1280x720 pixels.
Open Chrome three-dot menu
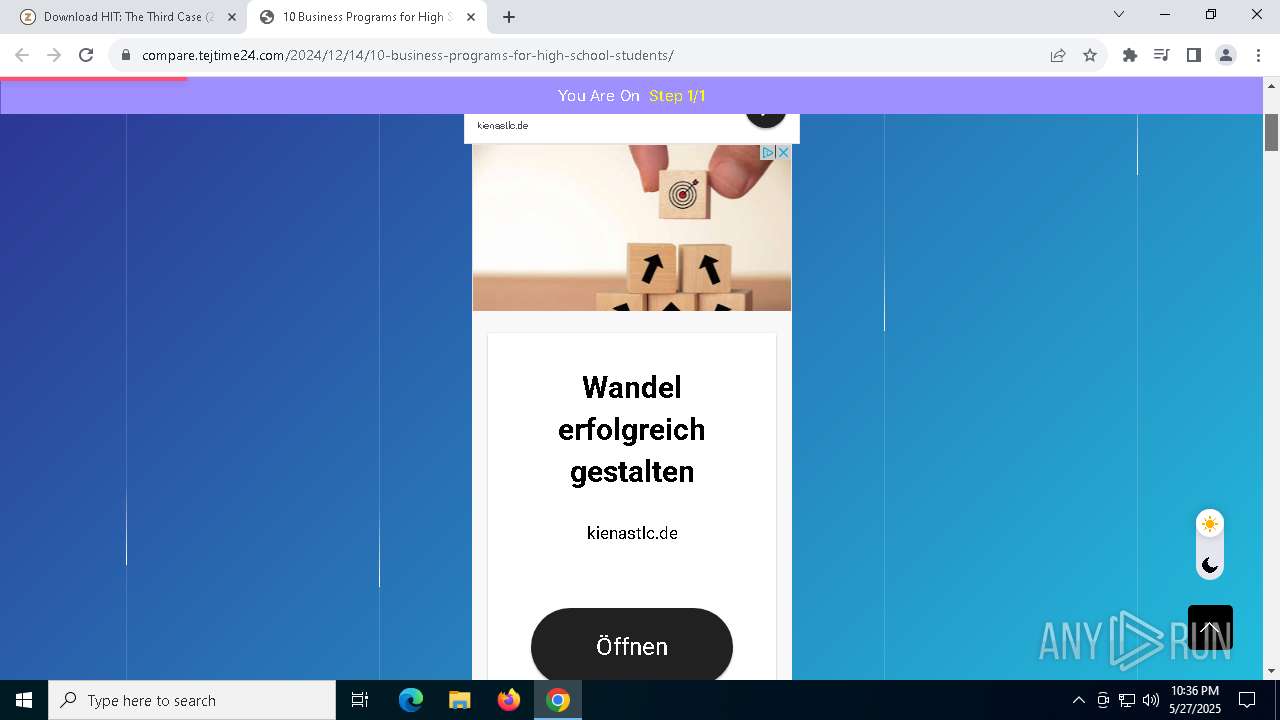coord(1258,55)
